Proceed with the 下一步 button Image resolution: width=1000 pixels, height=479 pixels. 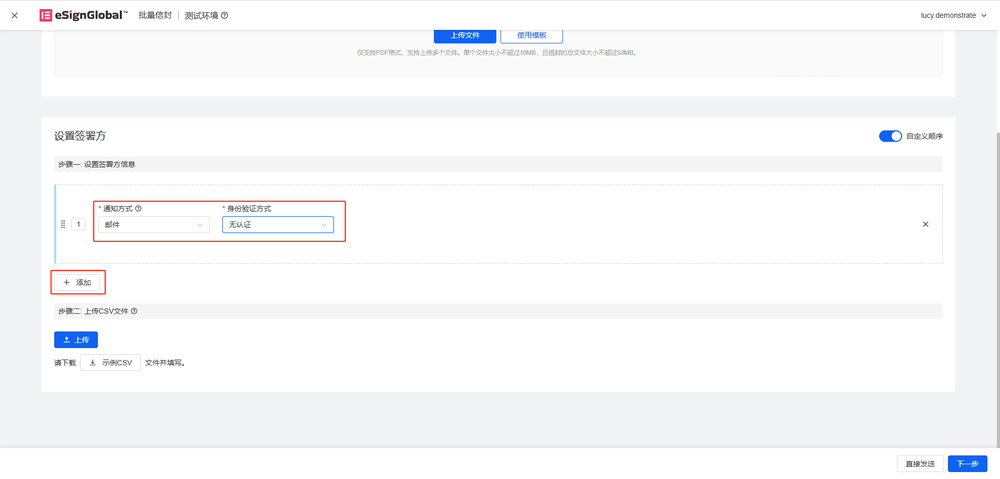point(967,463)
